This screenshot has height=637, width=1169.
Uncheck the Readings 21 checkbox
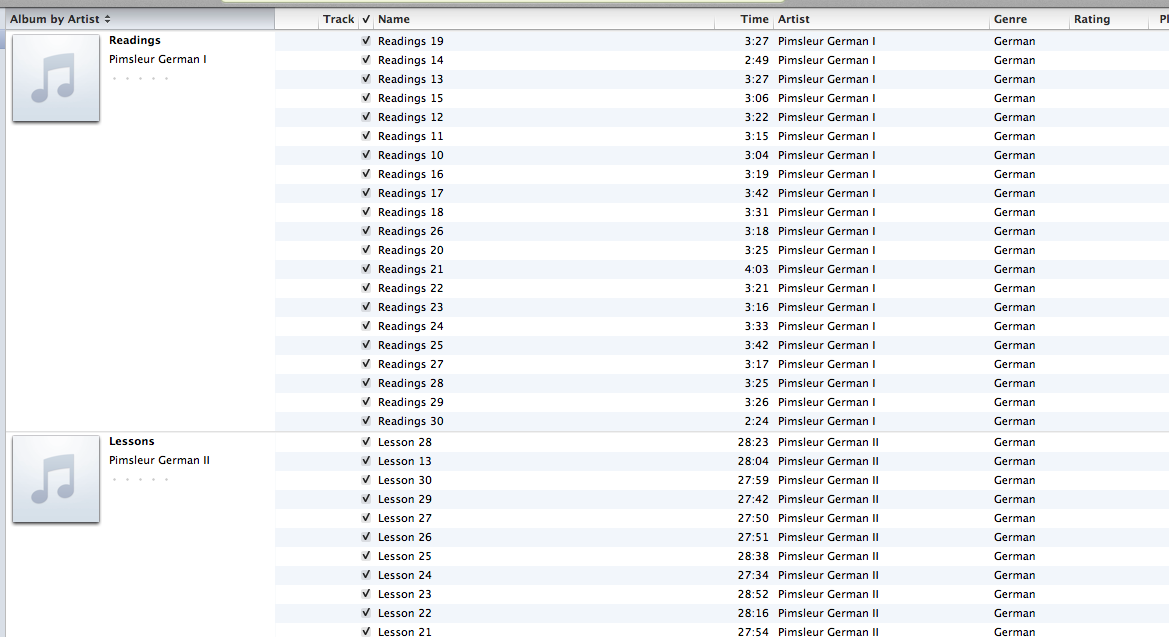pyautogui.click(x=366, y=269)
